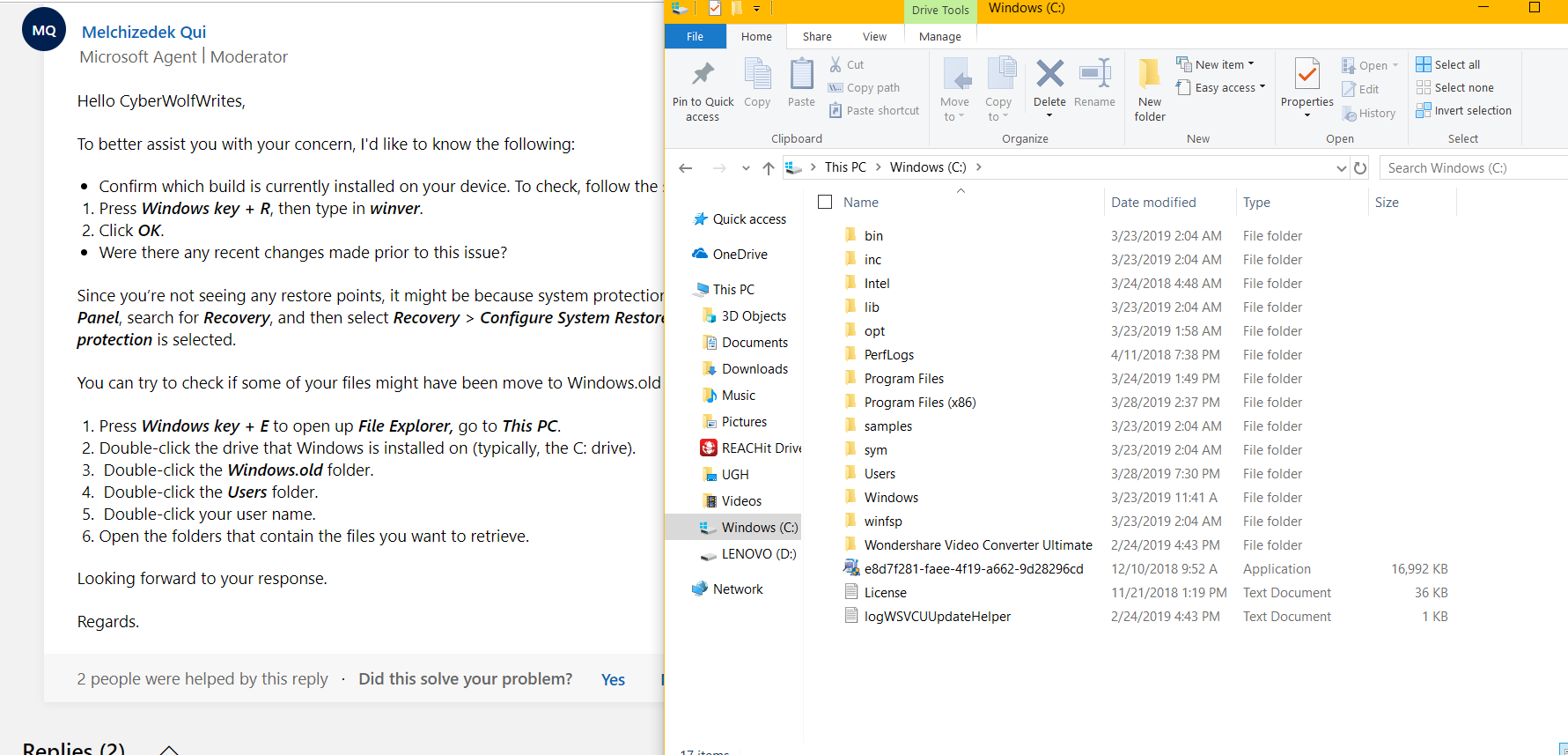
Task: Tick the select-all checkbox beside Name header
Action: tap(825, 202)
